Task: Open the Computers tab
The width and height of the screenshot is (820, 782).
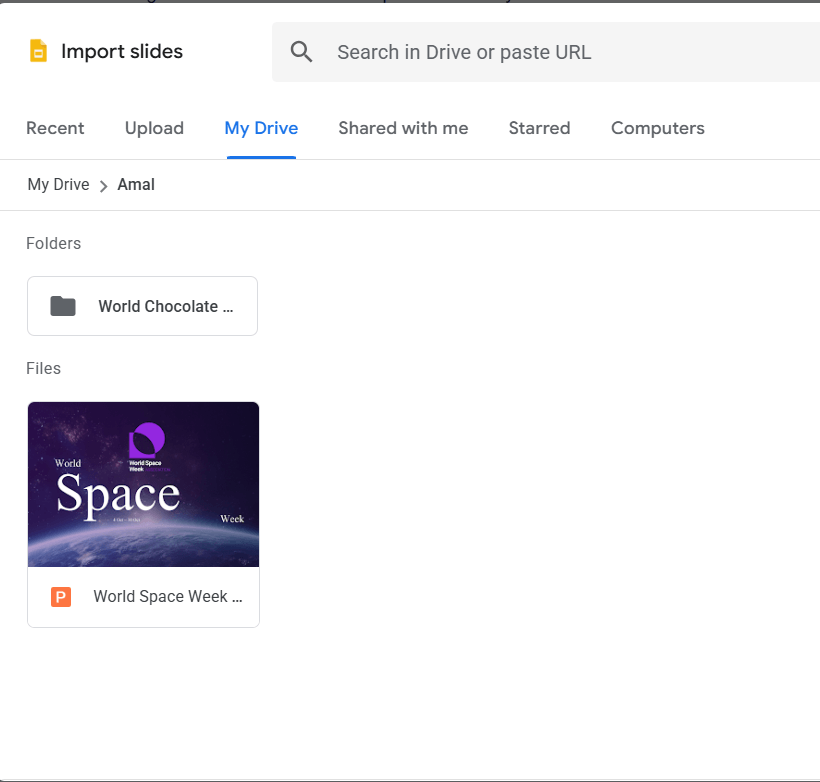Action: click(x=657, y=128)
